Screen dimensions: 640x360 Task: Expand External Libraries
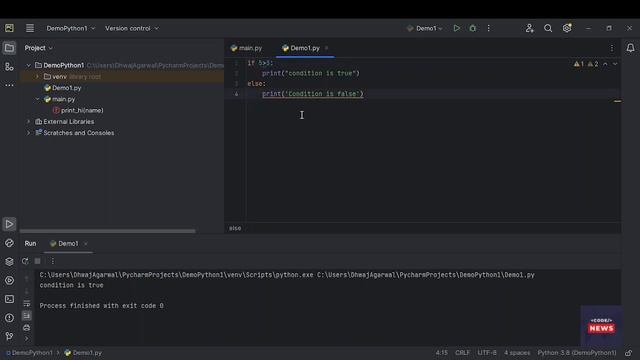point(28,122)
